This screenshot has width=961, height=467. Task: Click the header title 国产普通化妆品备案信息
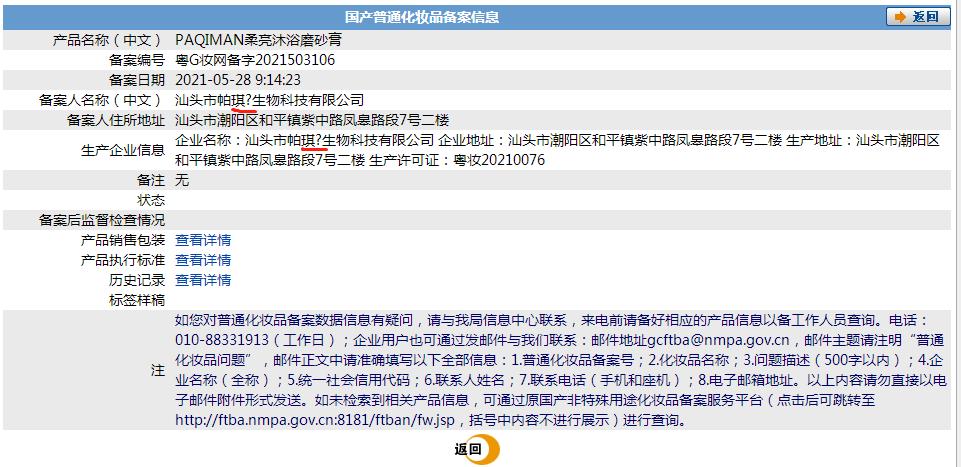click(x=422, y=17)
